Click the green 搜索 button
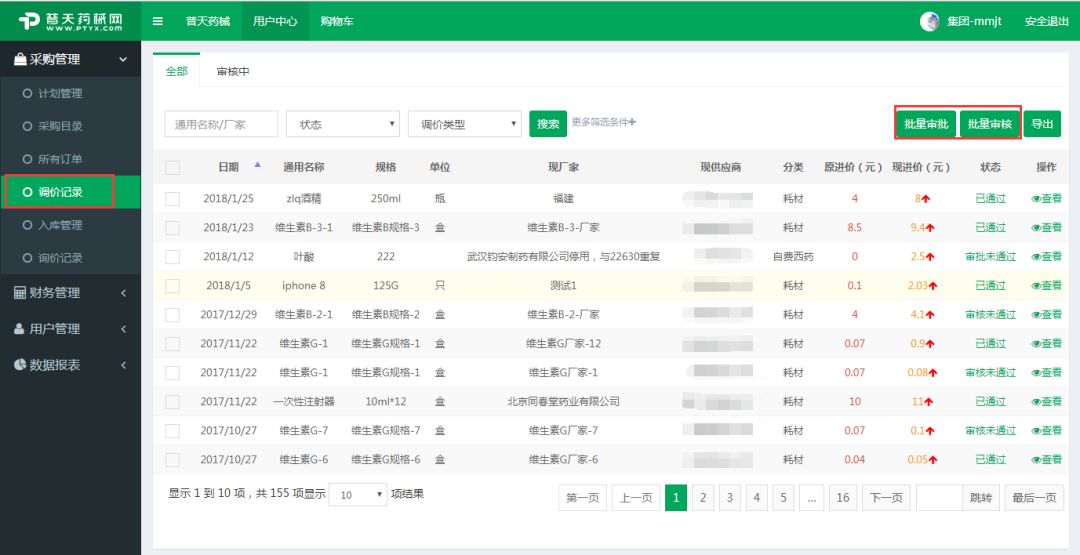Screen dimensions: 1080x555 548,124
